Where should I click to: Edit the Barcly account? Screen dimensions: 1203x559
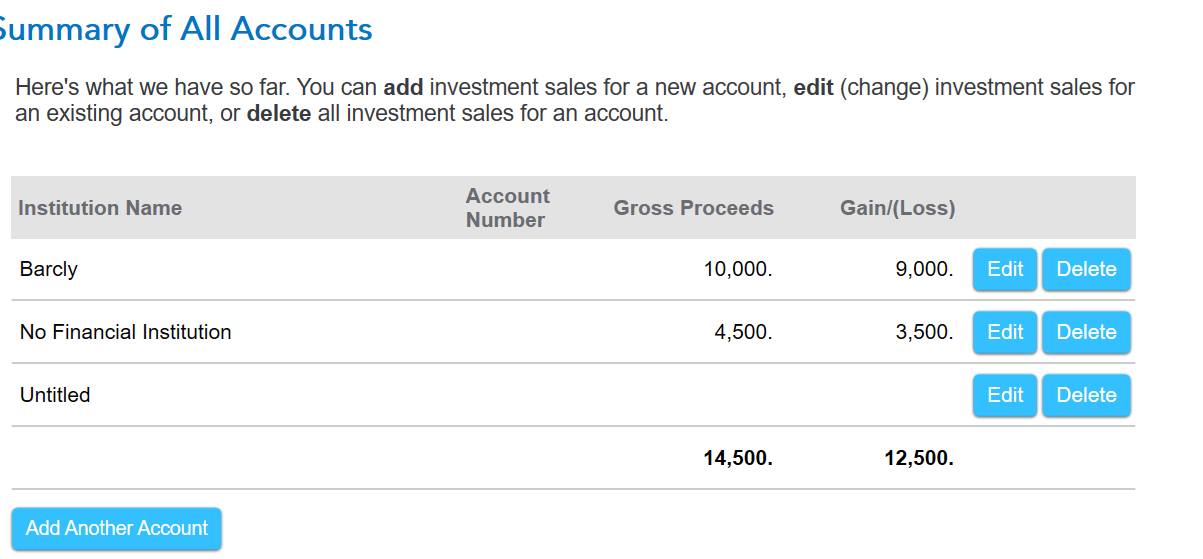pos(1005,269)
